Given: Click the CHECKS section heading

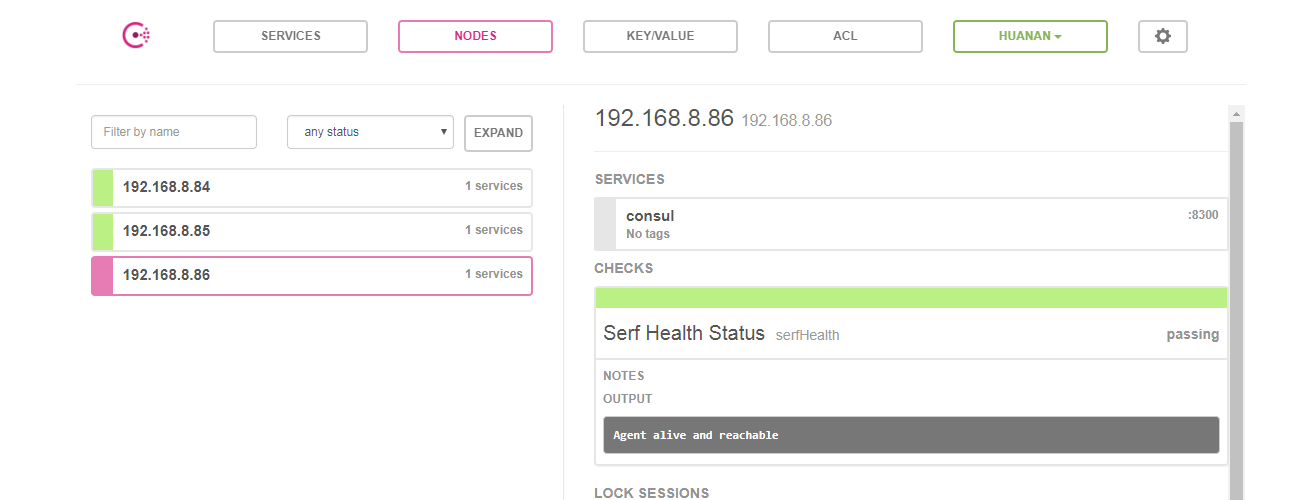Looking at the screenshot, I should click(624, 268).
